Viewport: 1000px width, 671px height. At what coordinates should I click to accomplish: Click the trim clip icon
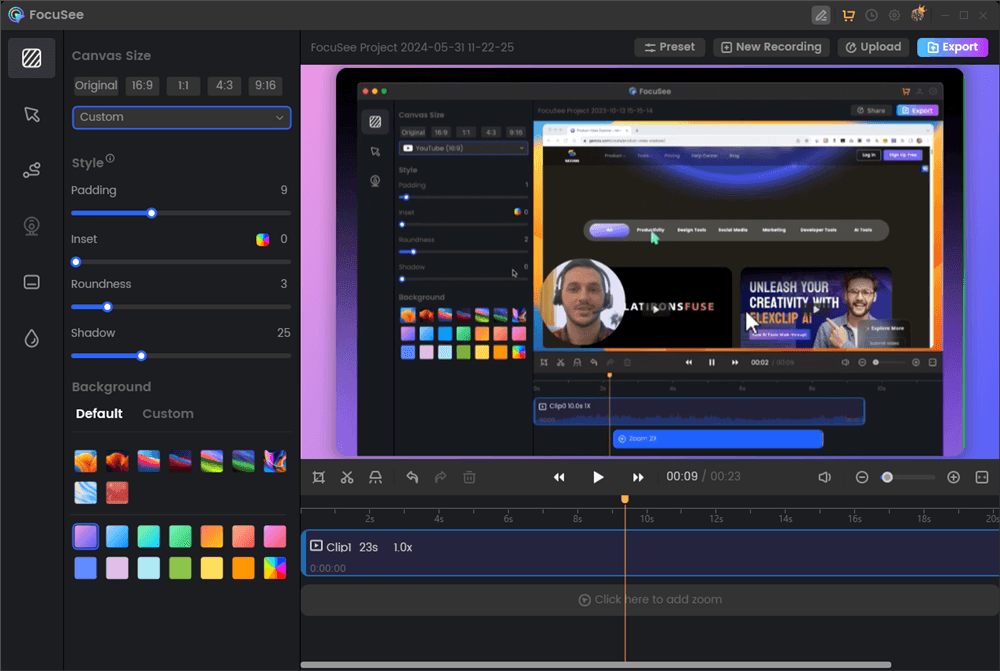click(x=376, y=477)
